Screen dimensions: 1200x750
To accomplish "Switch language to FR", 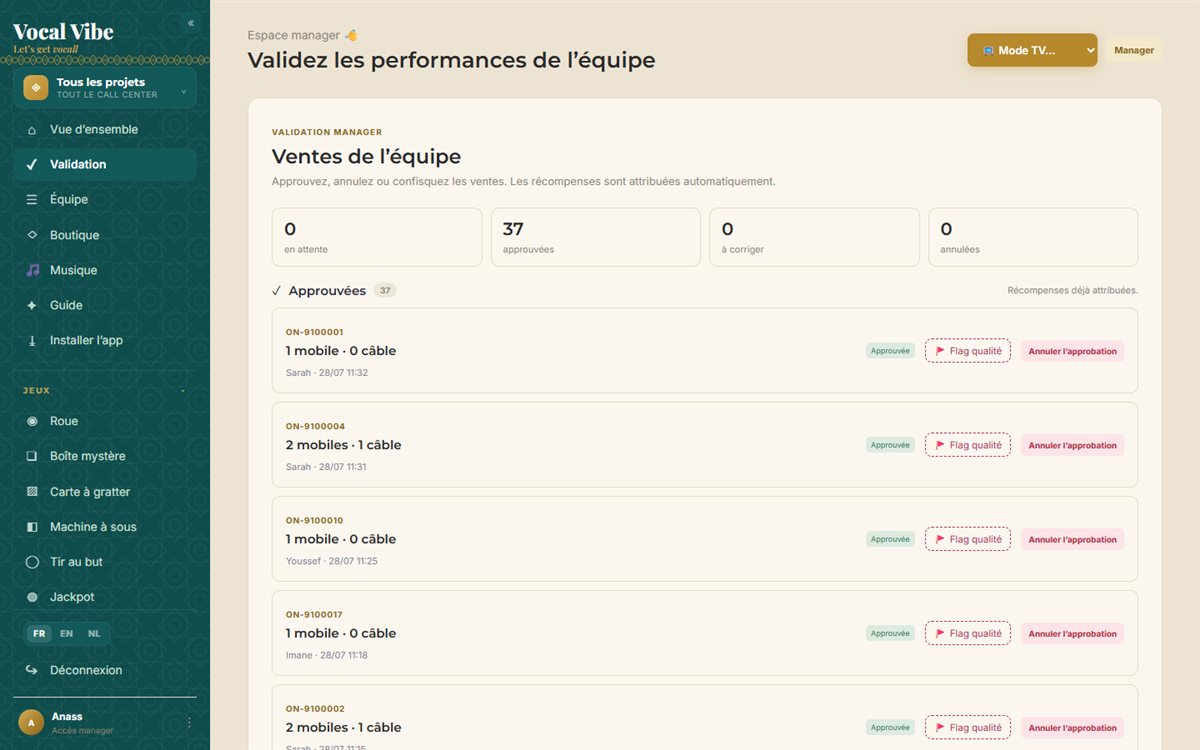I will tap(39, 634).
